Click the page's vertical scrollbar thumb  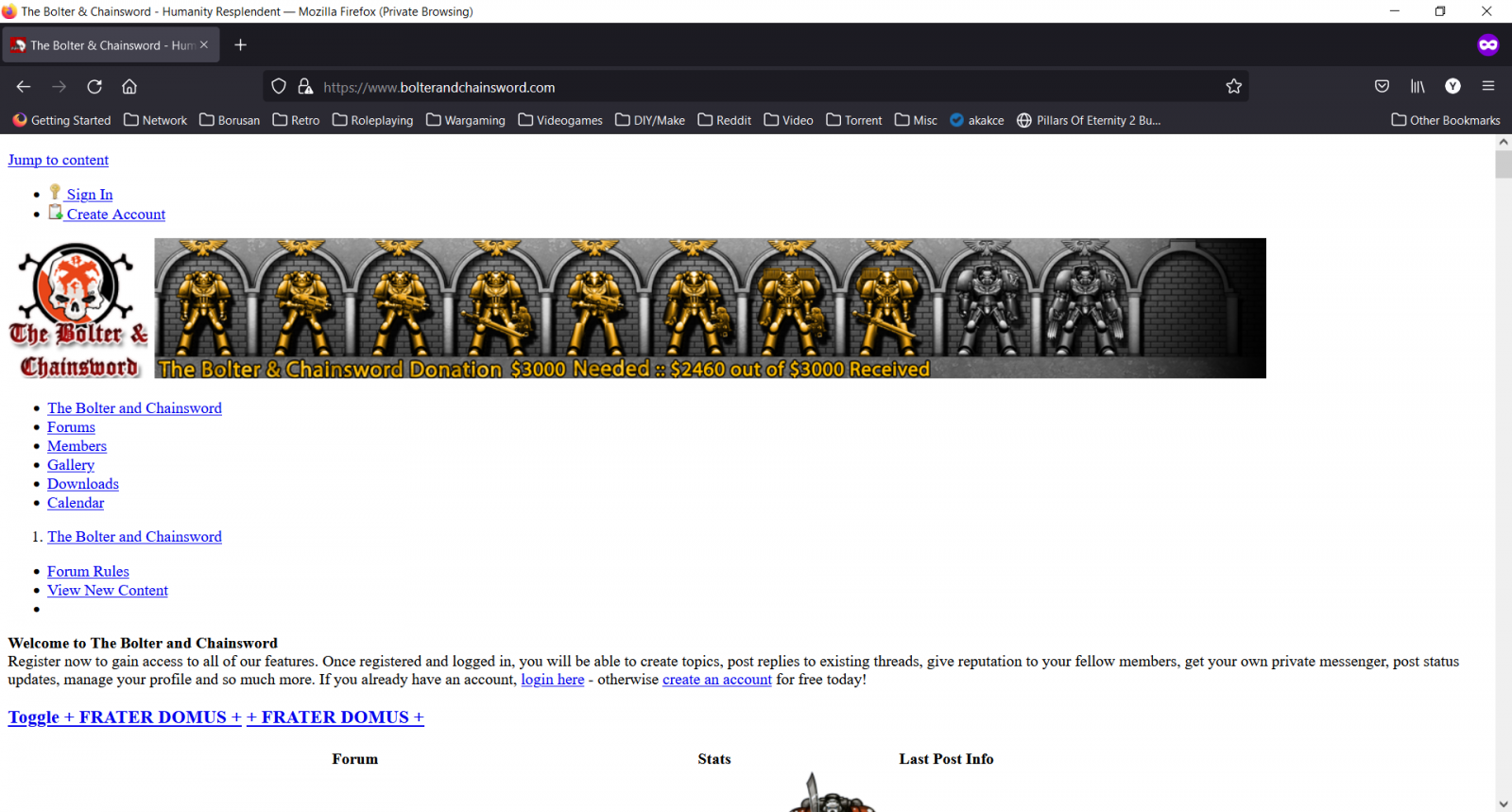[x=1503, y=164]
